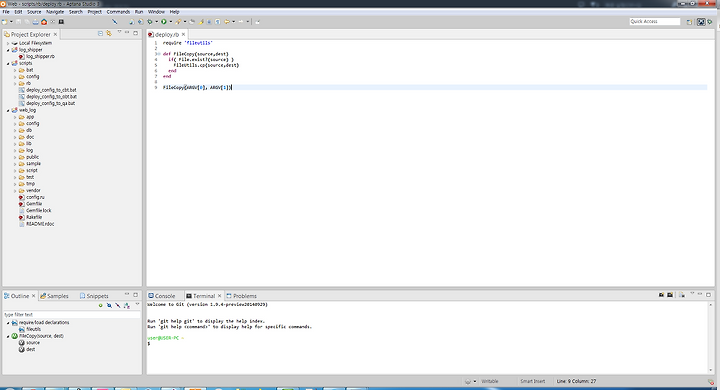
Task: Maximize the Terminal panel
Action: pos(709,294)
